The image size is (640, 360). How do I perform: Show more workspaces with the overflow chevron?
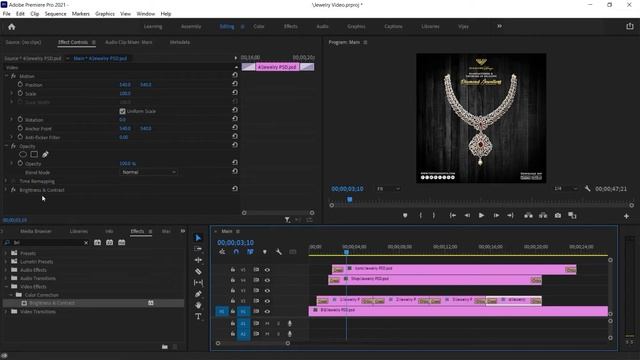point(499,26)
